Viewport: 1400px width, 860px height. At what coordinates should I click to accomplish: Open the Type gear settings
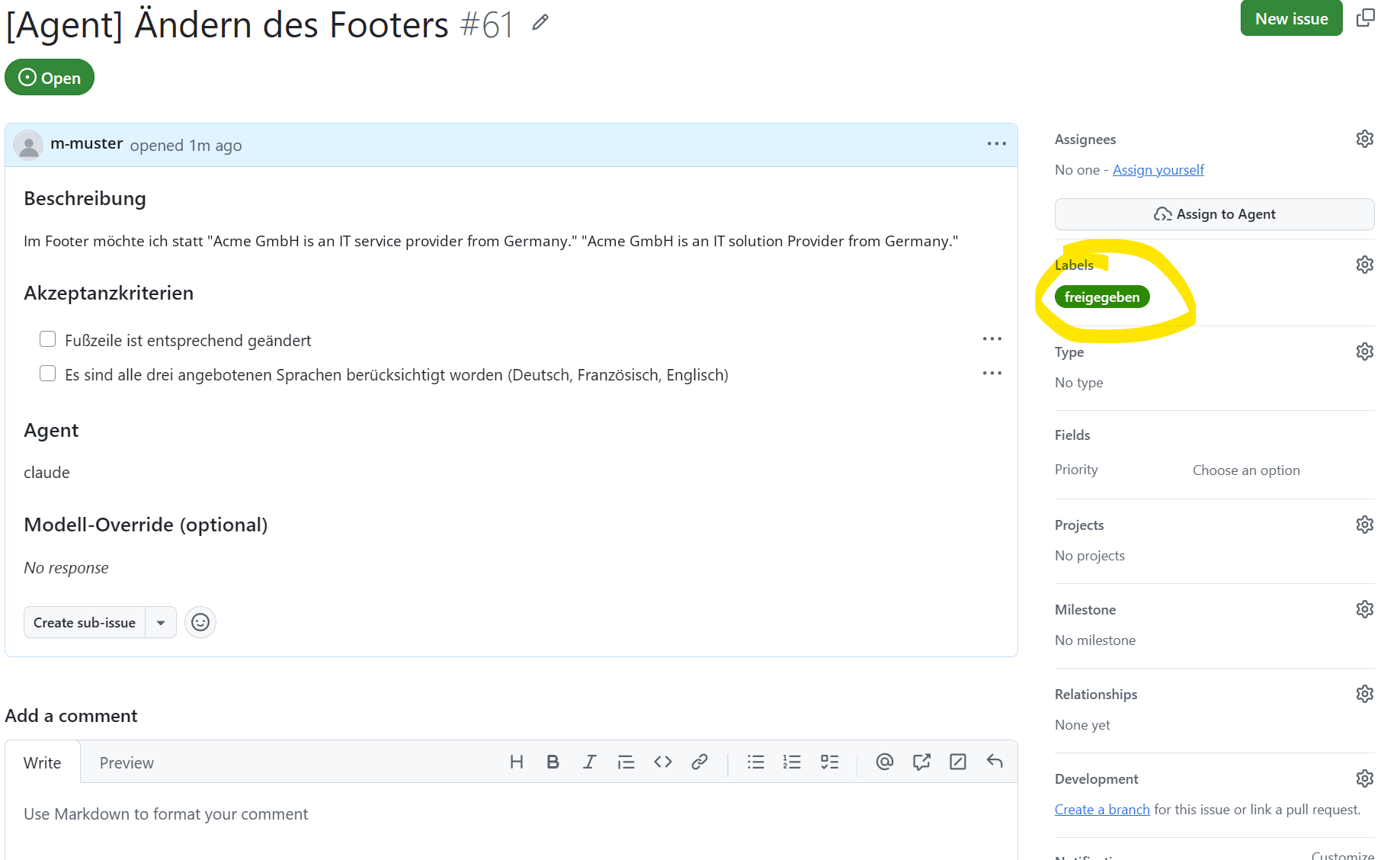(1365, 351)
